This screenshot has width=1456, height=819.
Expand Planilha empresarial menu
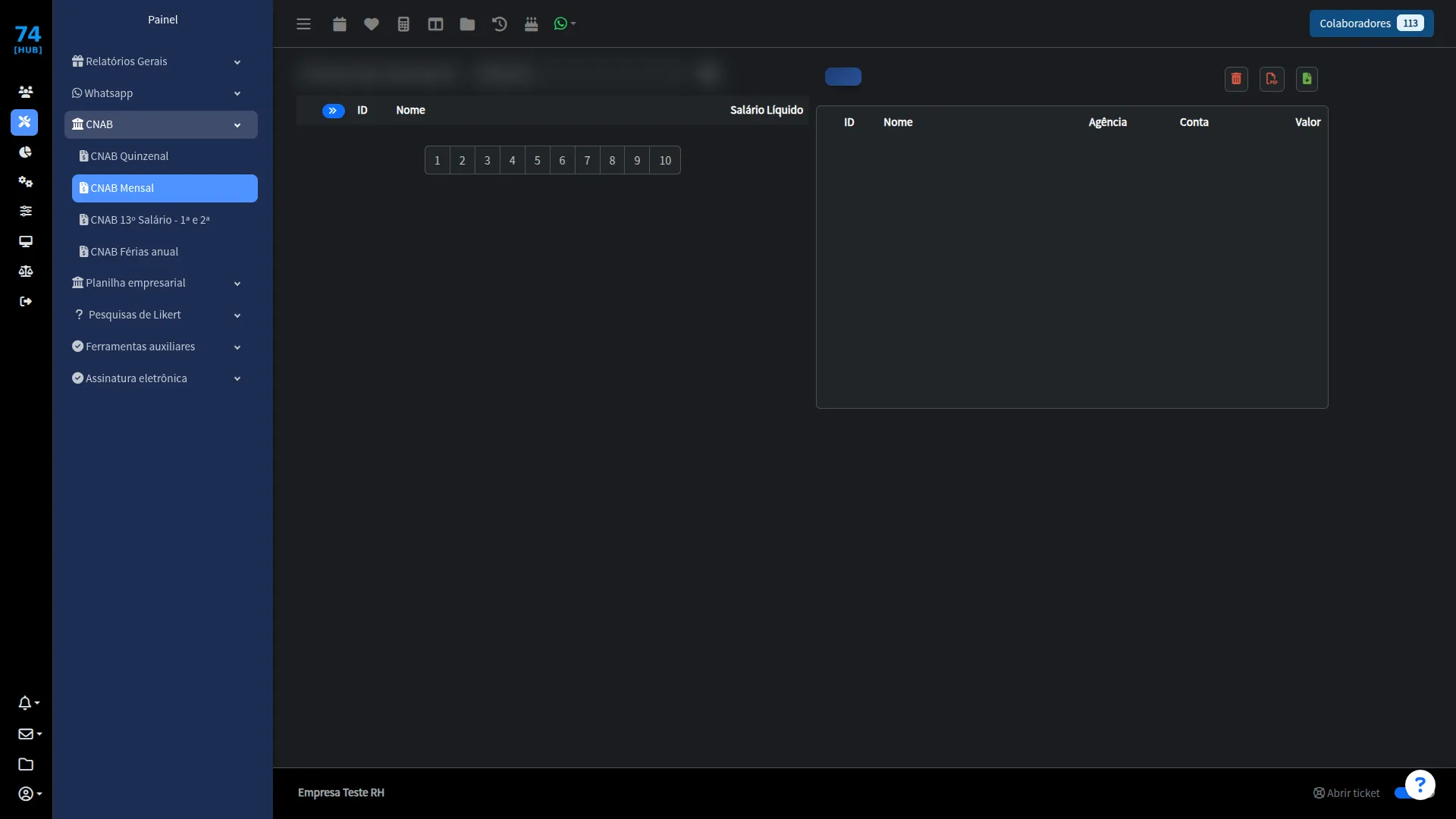tap(161, 283)
